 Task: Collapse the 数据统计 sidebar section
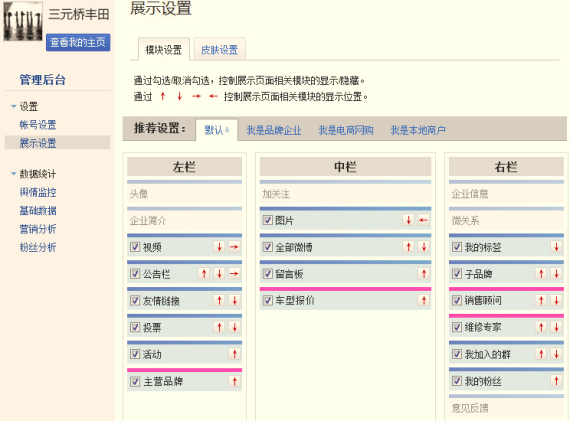pos(14,174)
